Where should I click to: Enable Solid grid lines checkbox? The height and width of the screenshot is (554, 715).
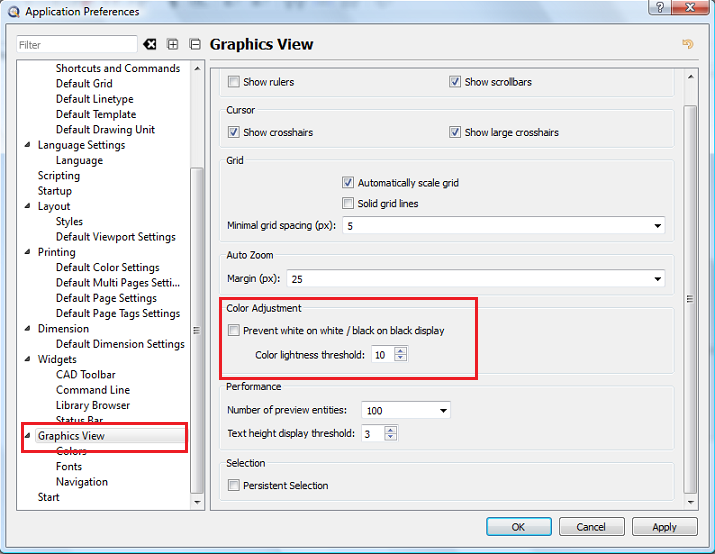coord(348,204)
